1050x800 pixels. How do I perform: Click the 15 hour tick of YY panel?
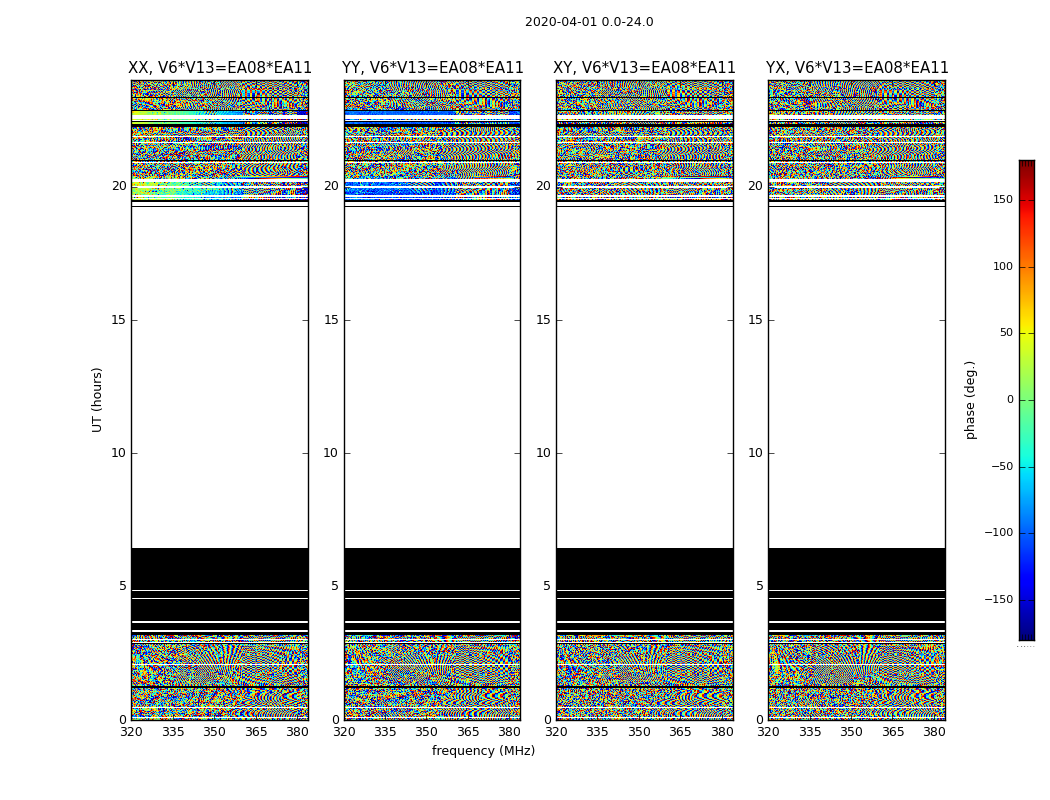click(x=331, y=320)
